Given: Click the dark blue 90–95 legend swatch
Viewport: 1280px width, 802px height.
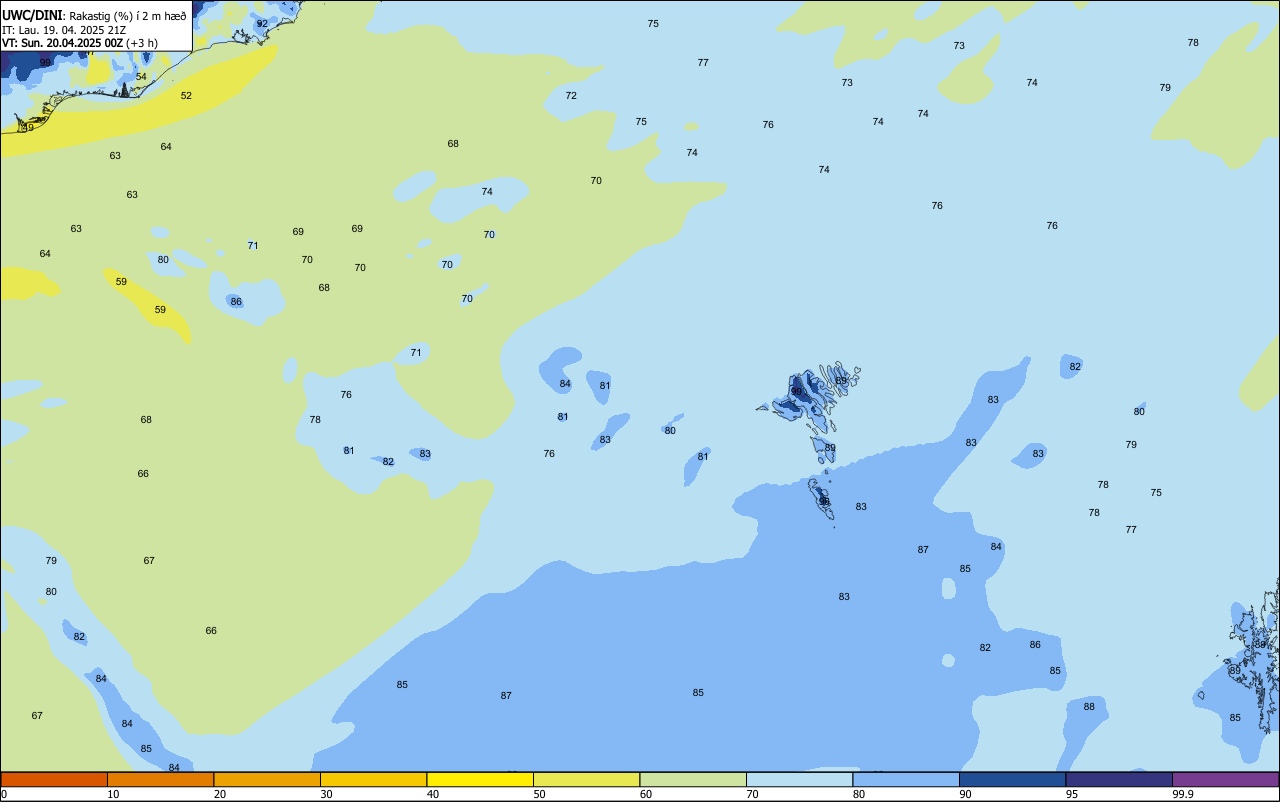Looking at the screenshot, I should click(1012, 779).
